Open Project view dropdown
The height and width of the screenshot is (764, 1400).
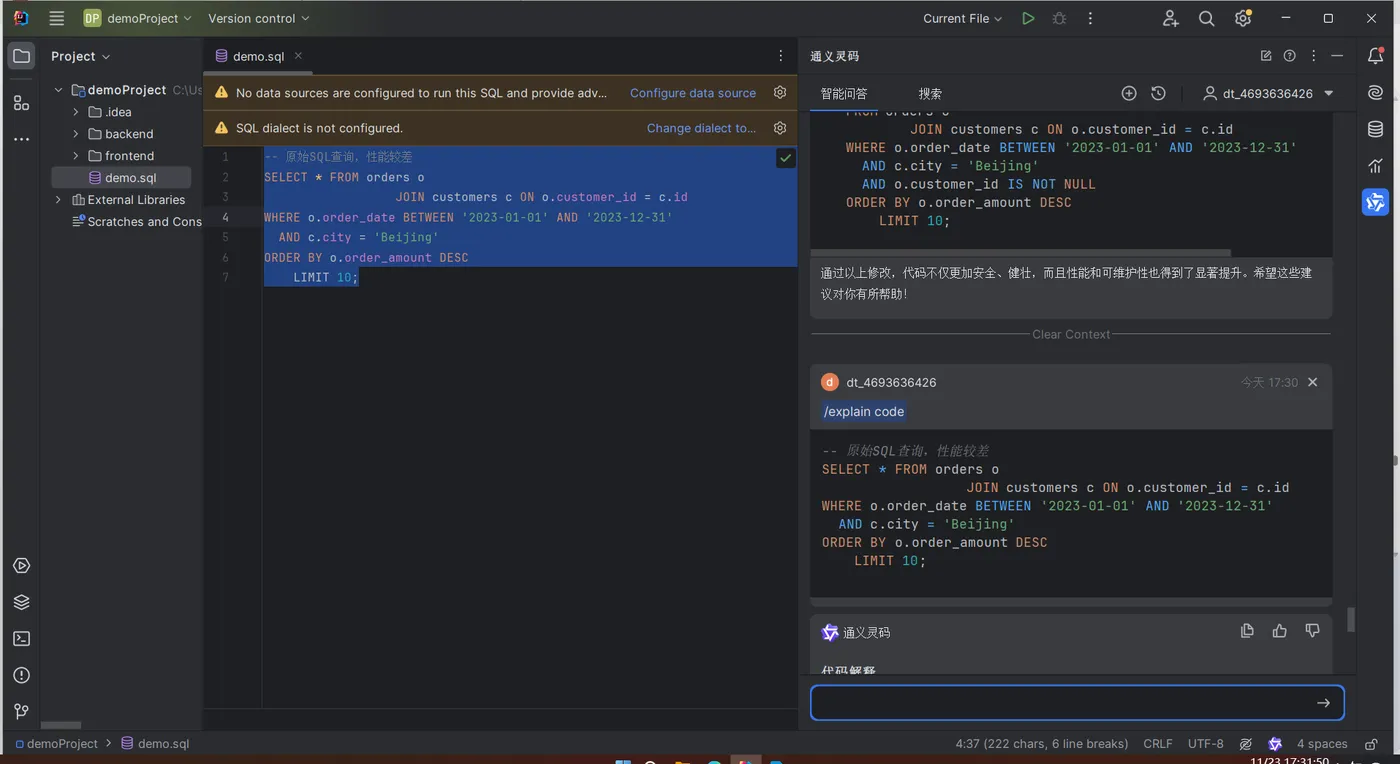pos(81,56)
